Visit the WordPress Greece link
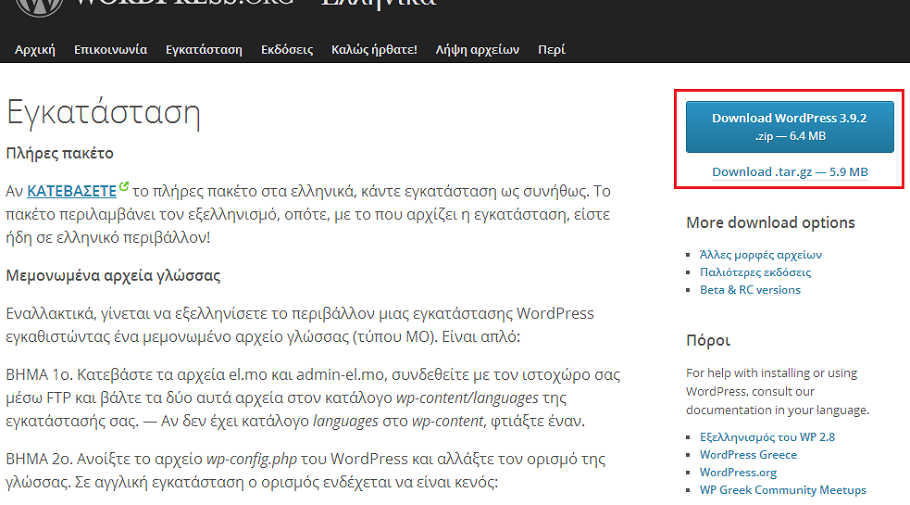Screen dimensions: 910x505 coord(748,454)
